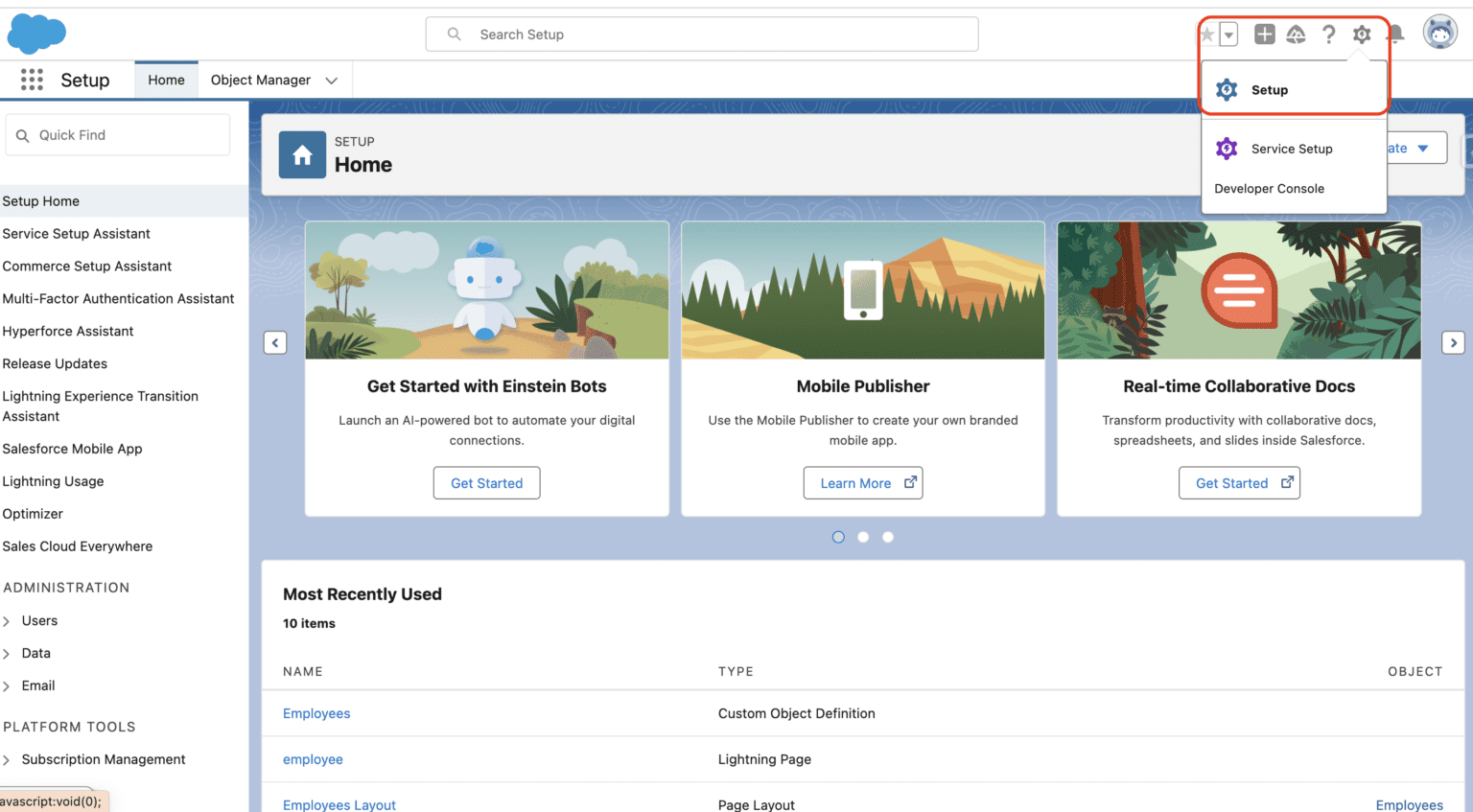Click the Quick Find search field
Image resolution: width=1473 pixels, height=812 pixels.
point(118,135)
